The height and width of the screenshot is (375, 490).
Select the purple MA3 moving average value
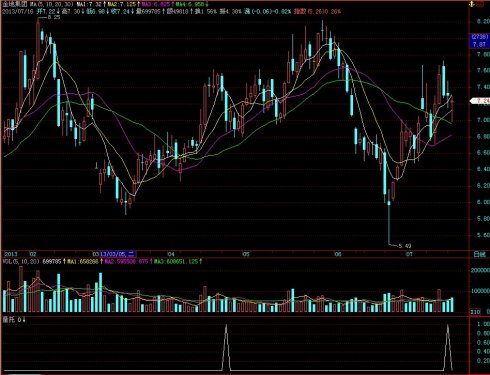157,5
